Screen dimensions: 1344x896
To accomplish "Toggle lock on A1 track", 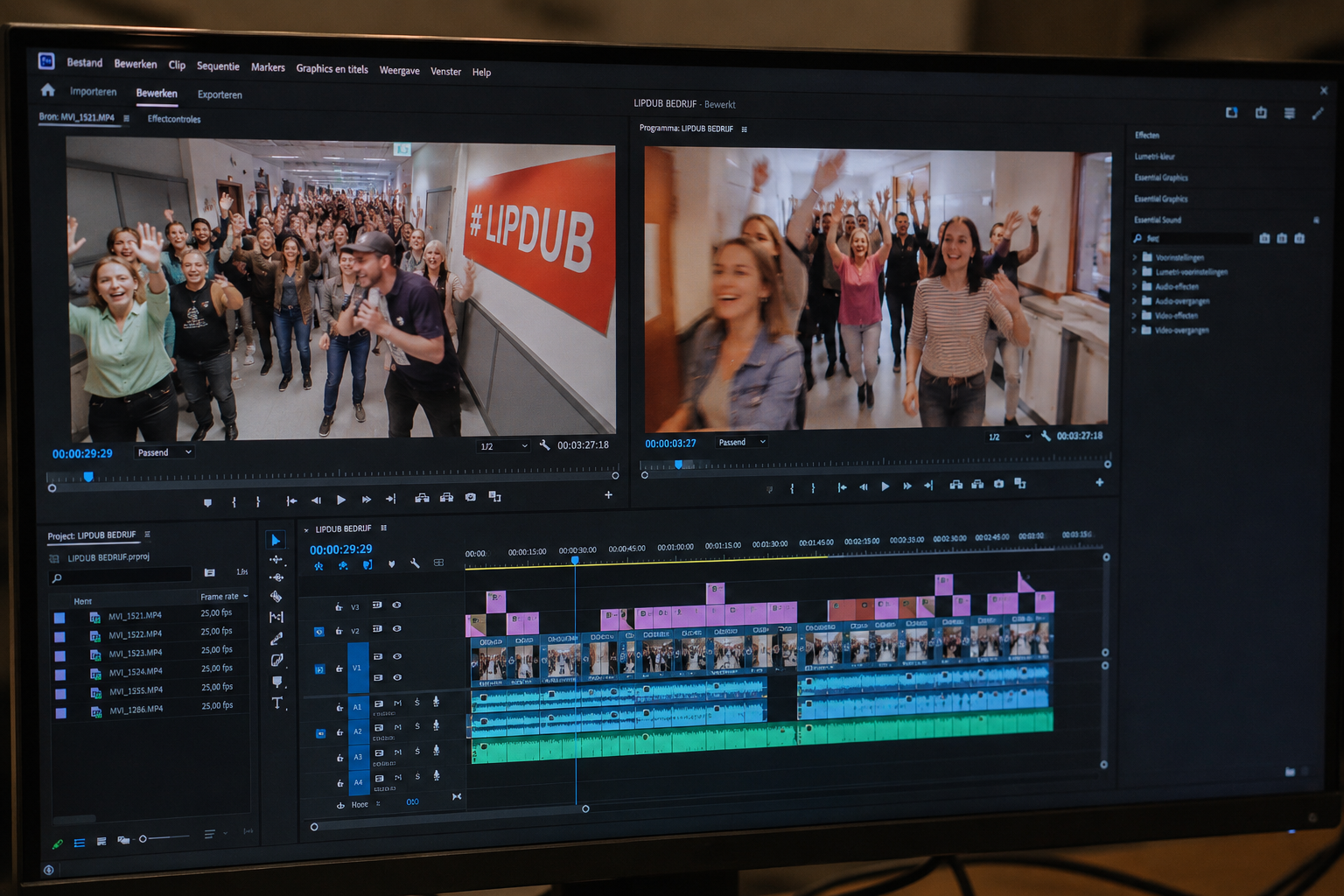I will pyautogui.click(x=340, y=707).
